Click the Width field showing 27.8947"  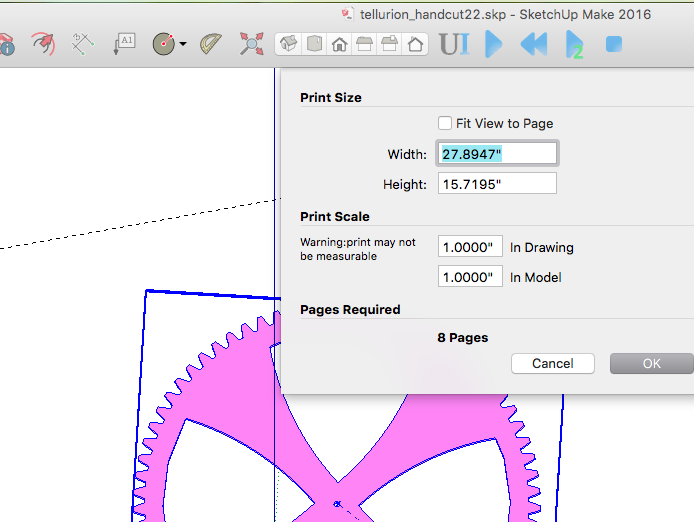497,154
